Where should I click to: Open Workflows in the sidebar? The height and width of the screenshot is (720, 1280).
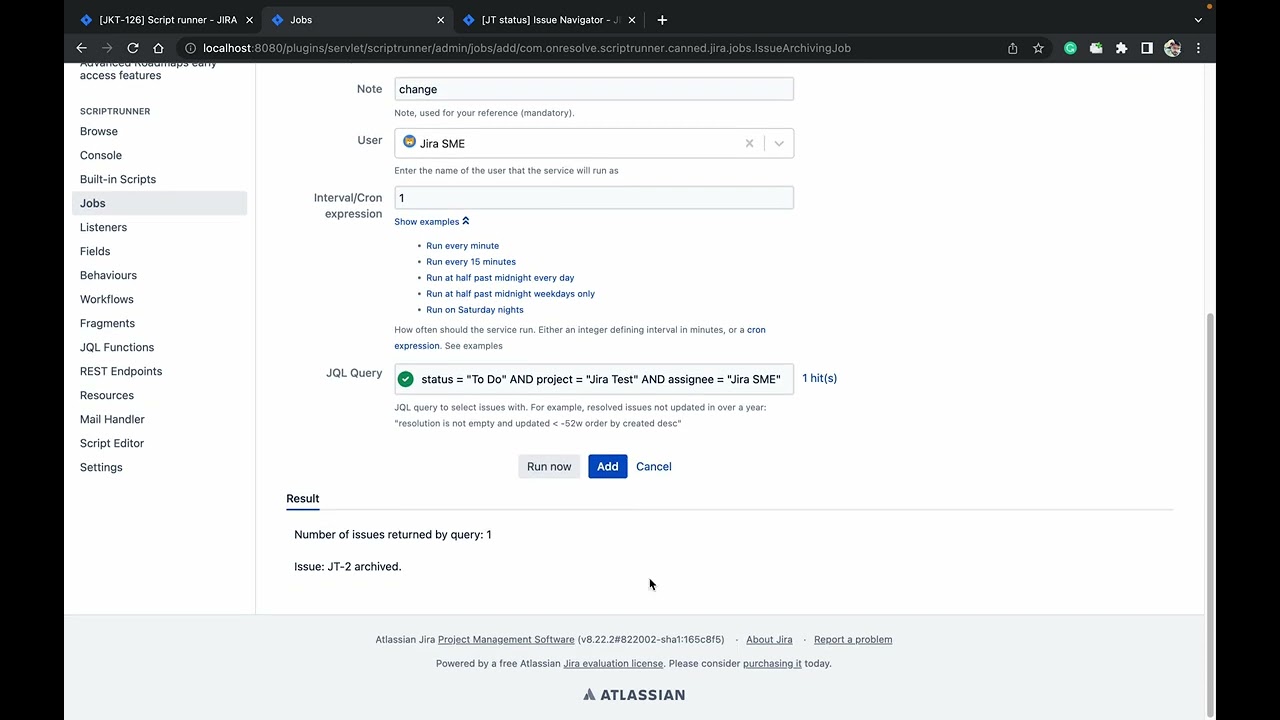pos(107,299)
